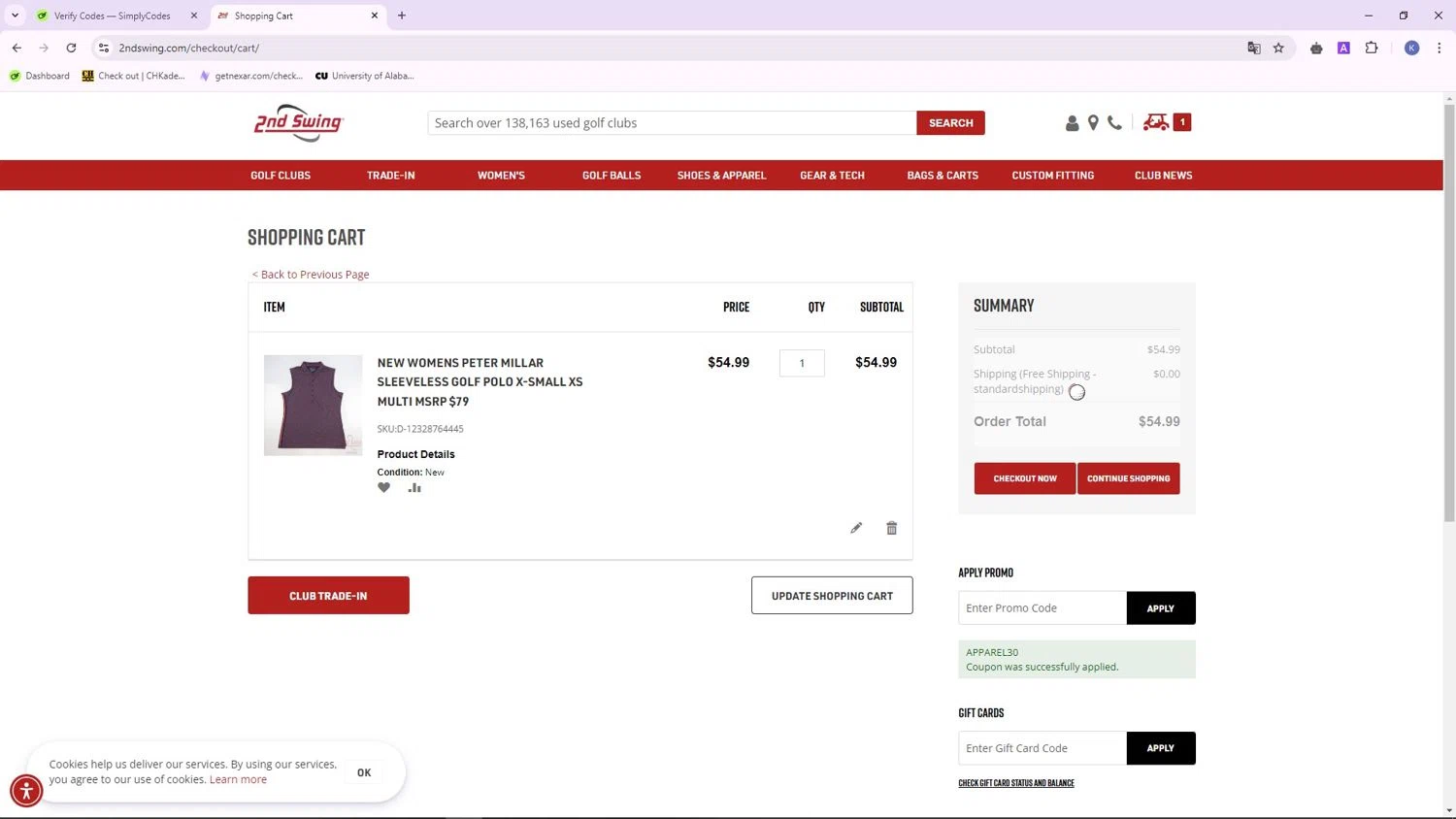The height and width of the screenshot is (819, 1456).
Task: Open University of Alabama bookmark
Action: (x=364, y=76)
